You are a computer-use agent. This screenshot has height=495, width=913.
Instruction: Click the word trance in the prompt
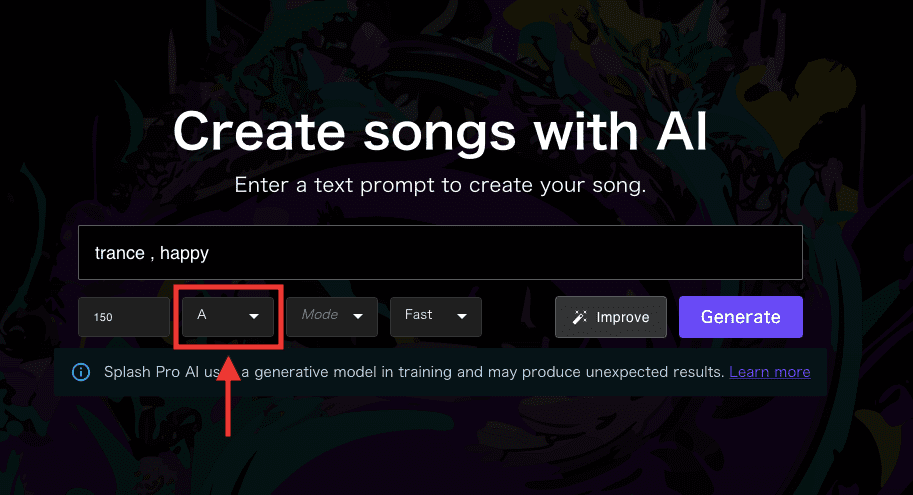click(x=119, y=253)
